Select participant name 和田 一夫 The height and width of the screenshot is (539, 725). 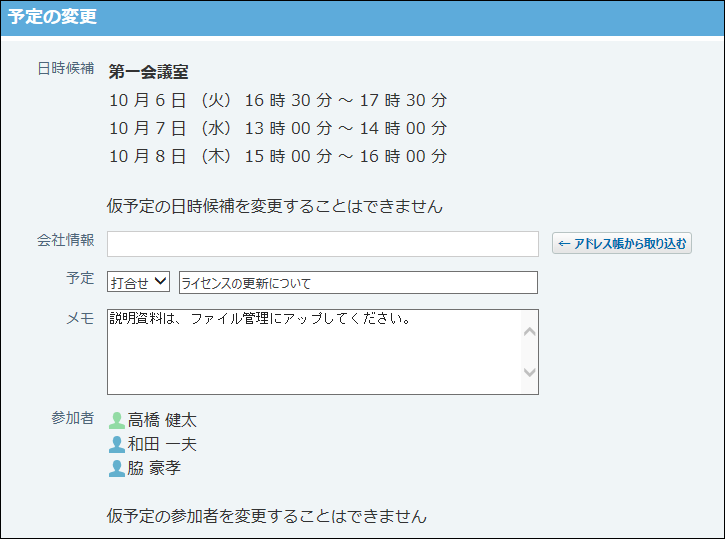coord(162,444)
